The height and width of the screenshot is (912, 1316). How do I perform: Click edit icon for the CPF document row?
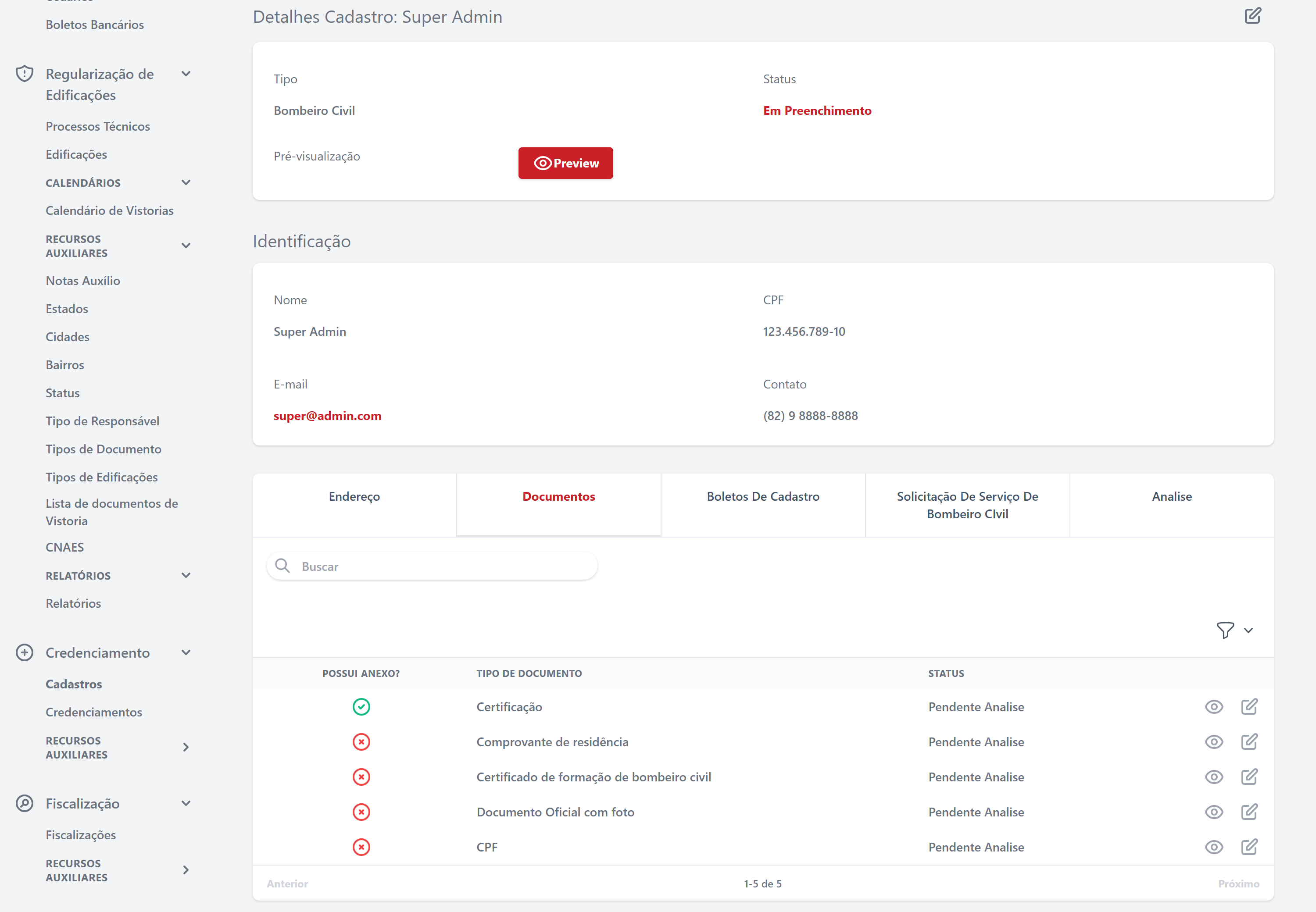[1249, 847]
